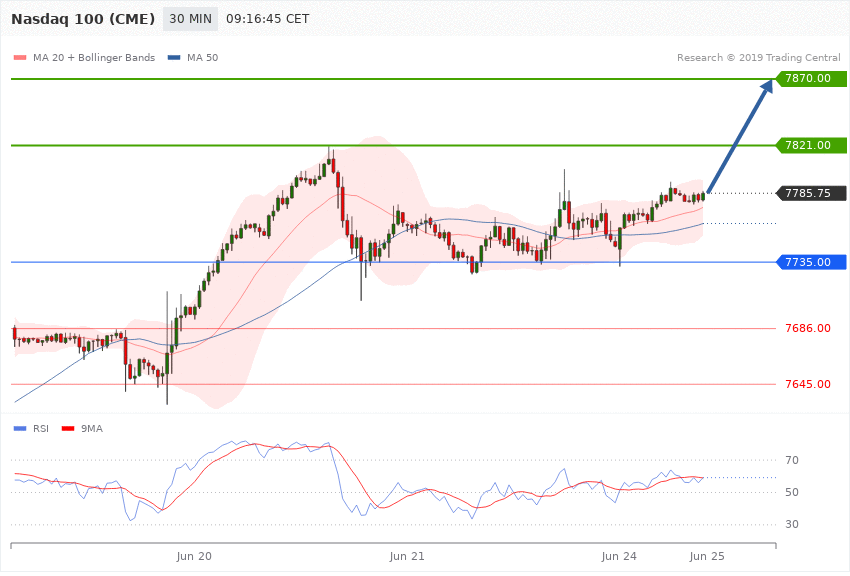Select the 7870.00 resistance price tag
Screen dimensions: 850x576
[x=812, y=79]
